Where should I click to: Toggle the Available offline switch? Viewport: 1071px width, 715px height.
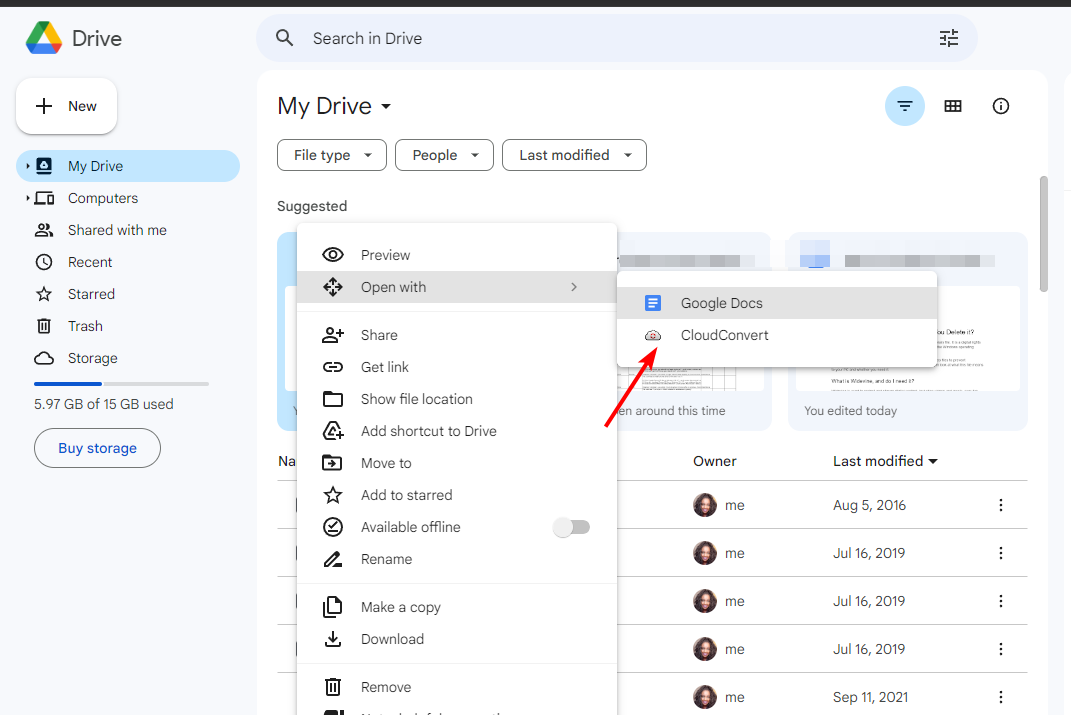click(572, 527)
